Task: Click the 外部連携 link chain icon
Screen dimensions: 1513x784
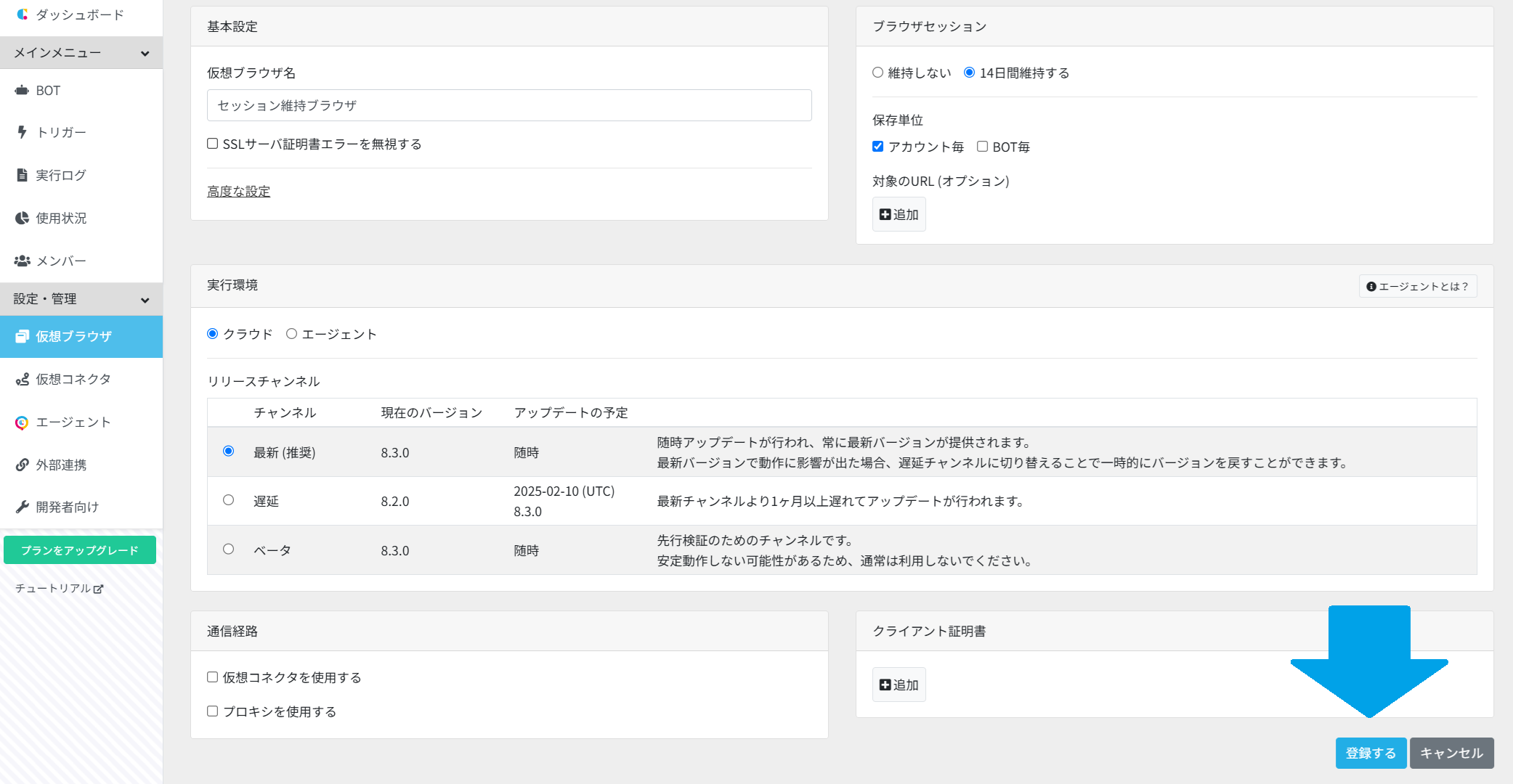Action: (x=22, y=465)
